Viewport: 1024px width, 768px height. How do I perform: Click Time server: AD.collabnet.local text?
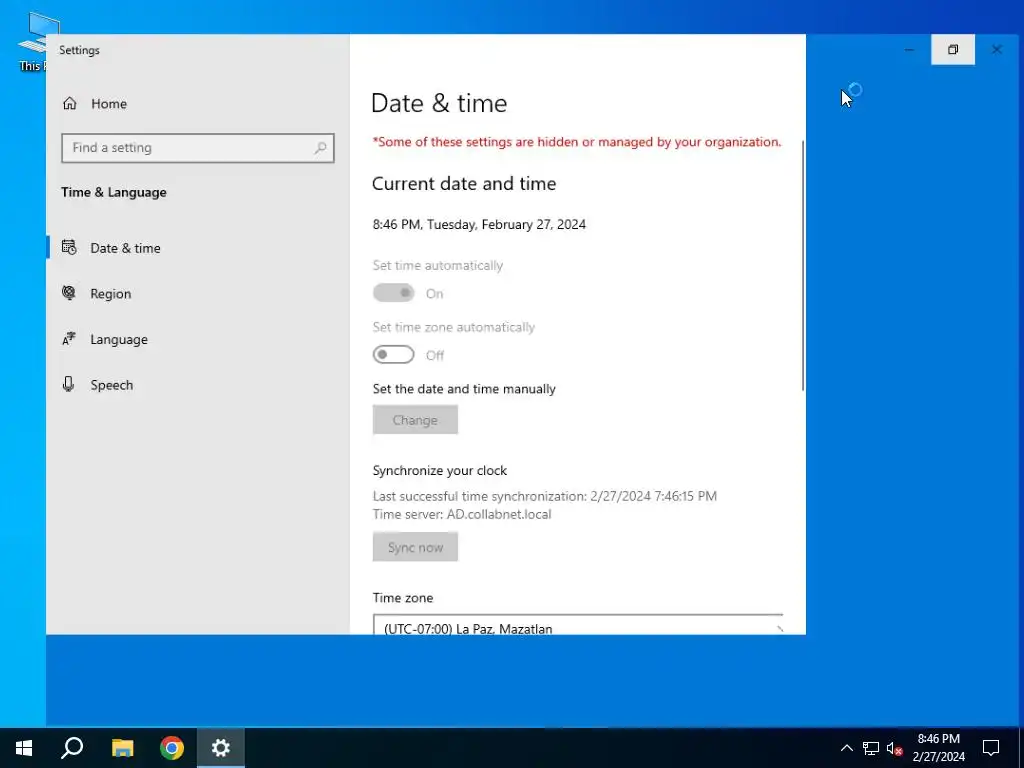(x=462, y=515)
